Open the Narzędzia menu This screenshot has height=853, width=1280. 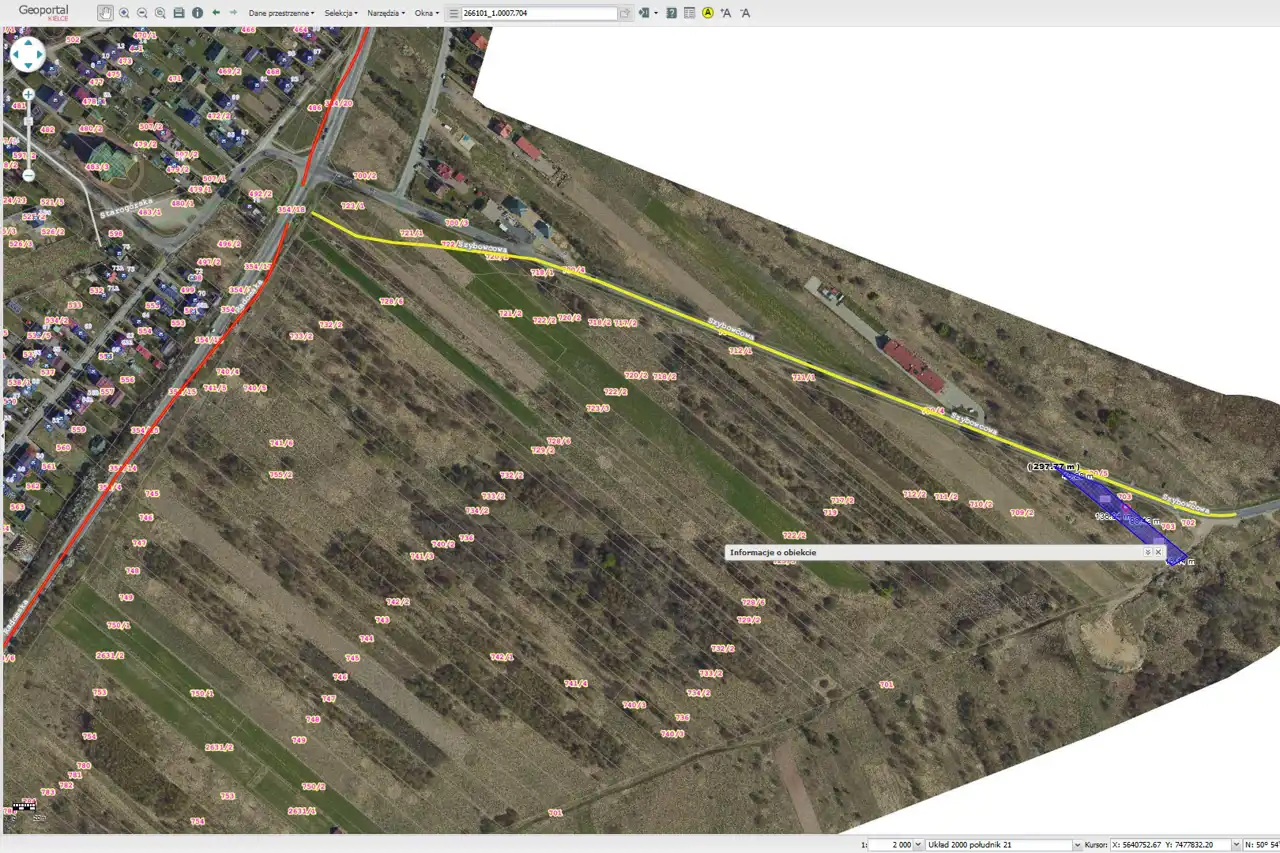[386, 13]
